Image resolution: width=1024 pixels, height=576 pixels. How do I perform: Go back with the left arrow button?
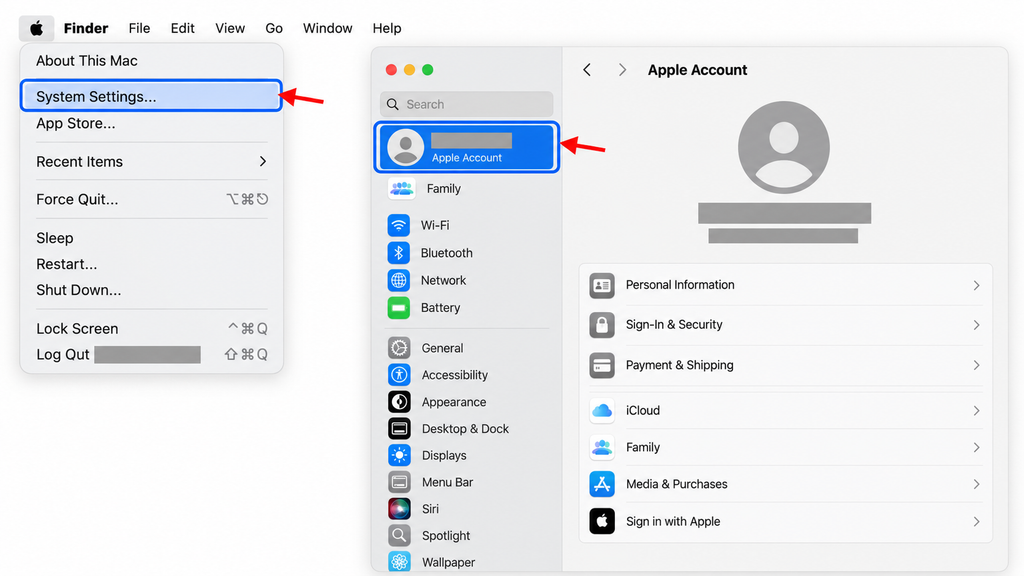point(587,70)
